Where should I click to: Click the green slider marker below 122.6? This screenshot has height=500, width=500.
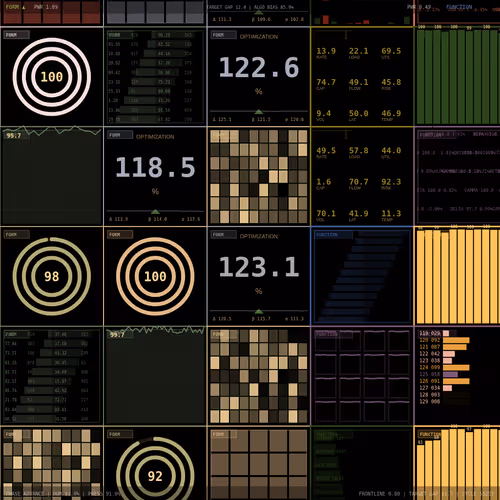coord(259,112)
